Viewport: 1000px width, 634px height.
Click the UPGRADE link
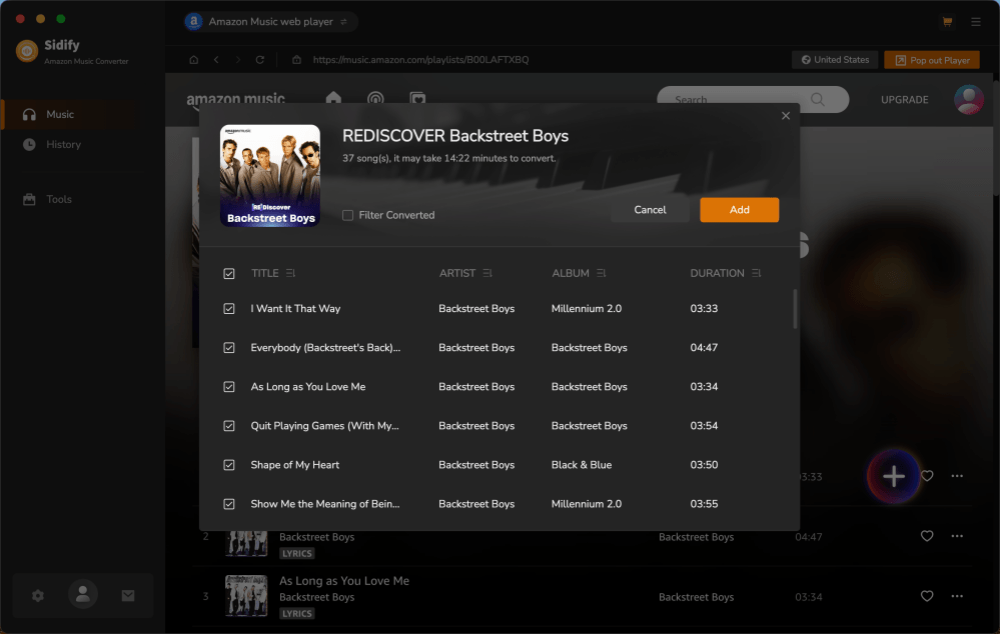click(x=904, y=100)
